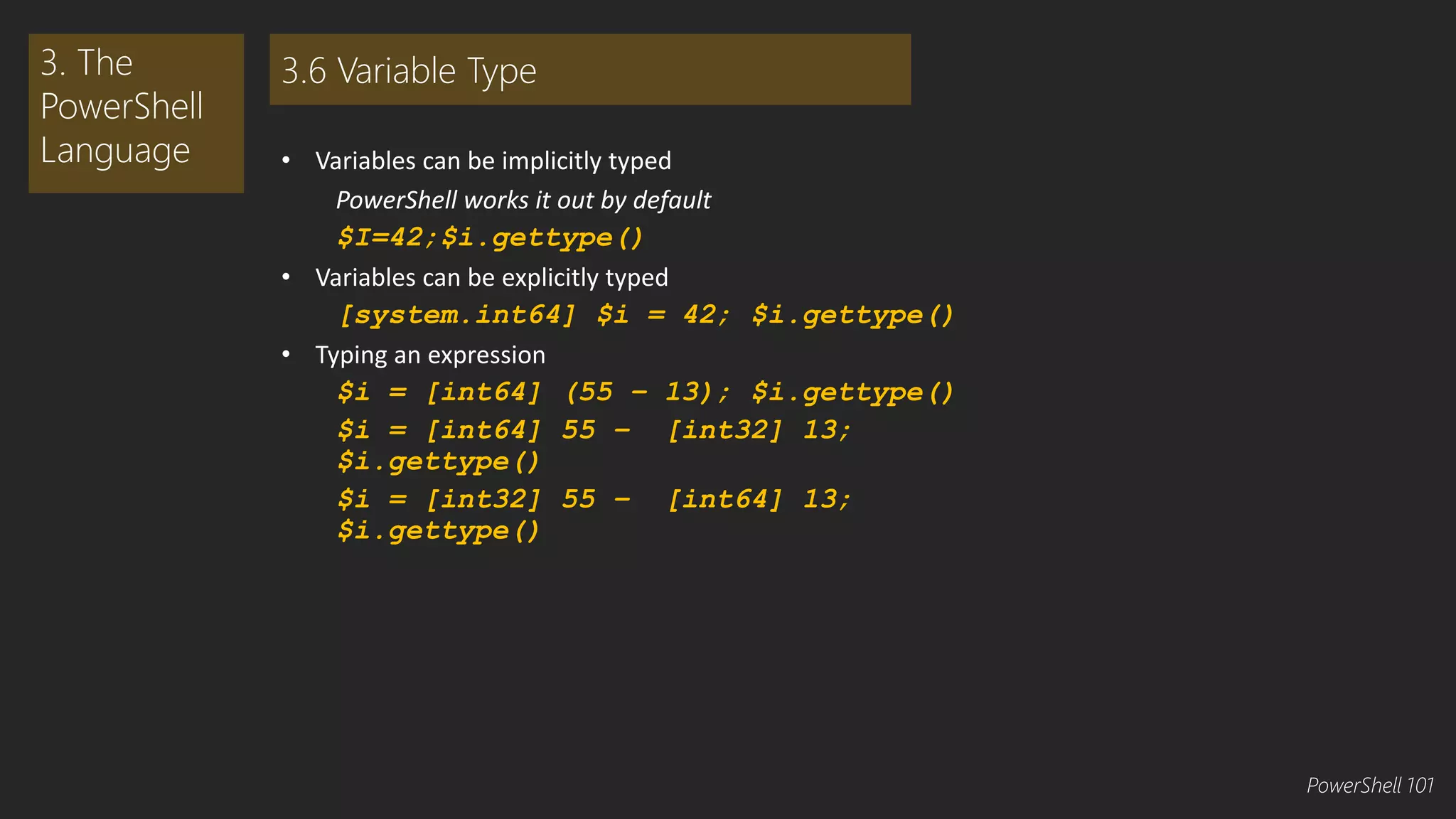Click the last '$i.gettype()' line
This screenshot has height=819, width=1456.
[x=439, y=531]
